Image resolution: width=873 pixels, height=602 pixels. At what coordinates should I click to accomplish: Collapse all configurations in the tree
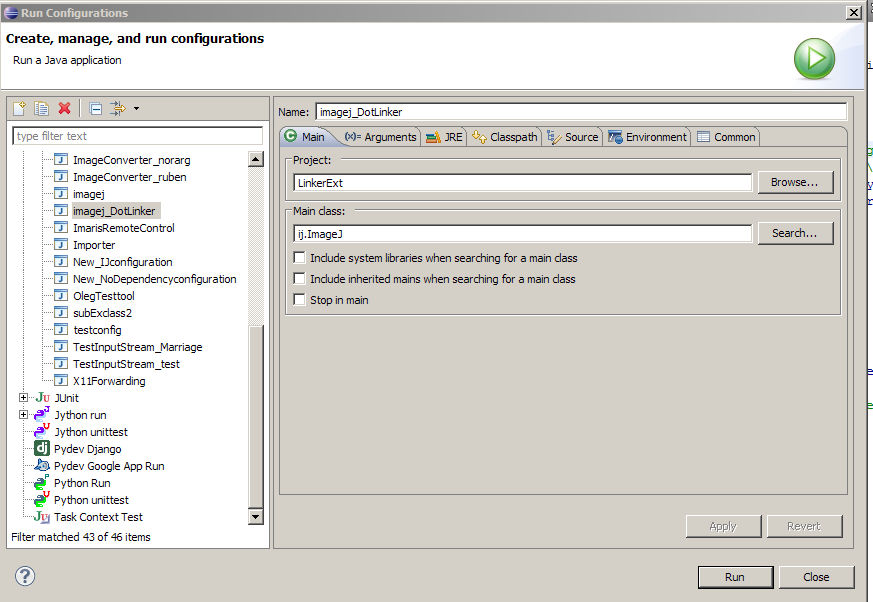[96, 109]
